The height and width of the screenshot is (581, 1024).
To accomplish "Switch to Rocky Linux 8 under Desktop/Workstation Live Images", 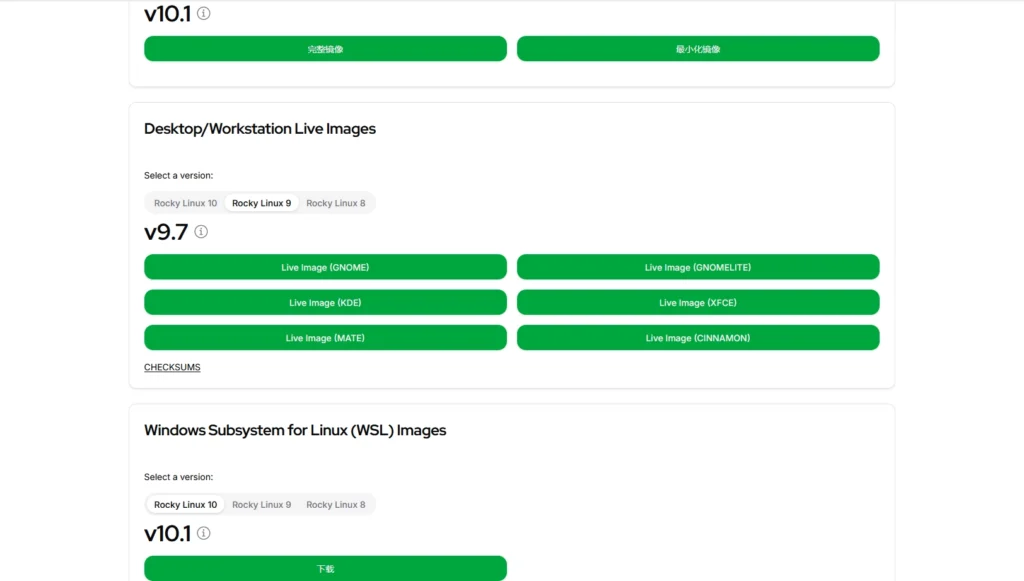I will coord(336,203).
